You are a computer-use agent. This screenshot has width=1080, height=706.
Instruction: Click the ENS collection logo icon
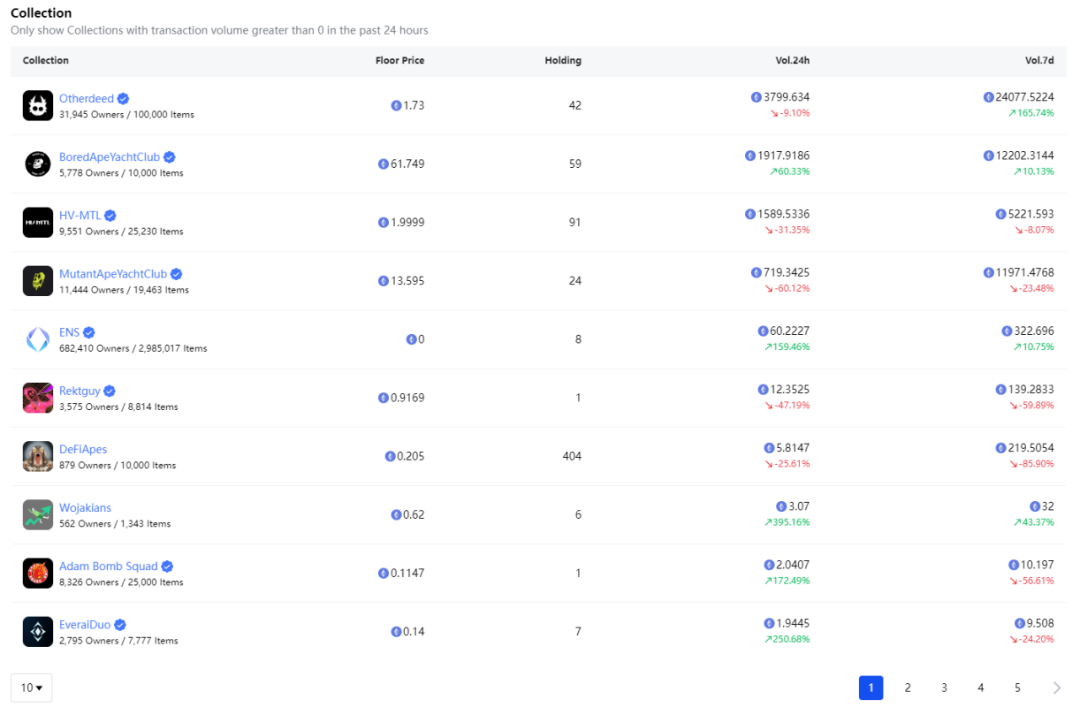(37, 339)
